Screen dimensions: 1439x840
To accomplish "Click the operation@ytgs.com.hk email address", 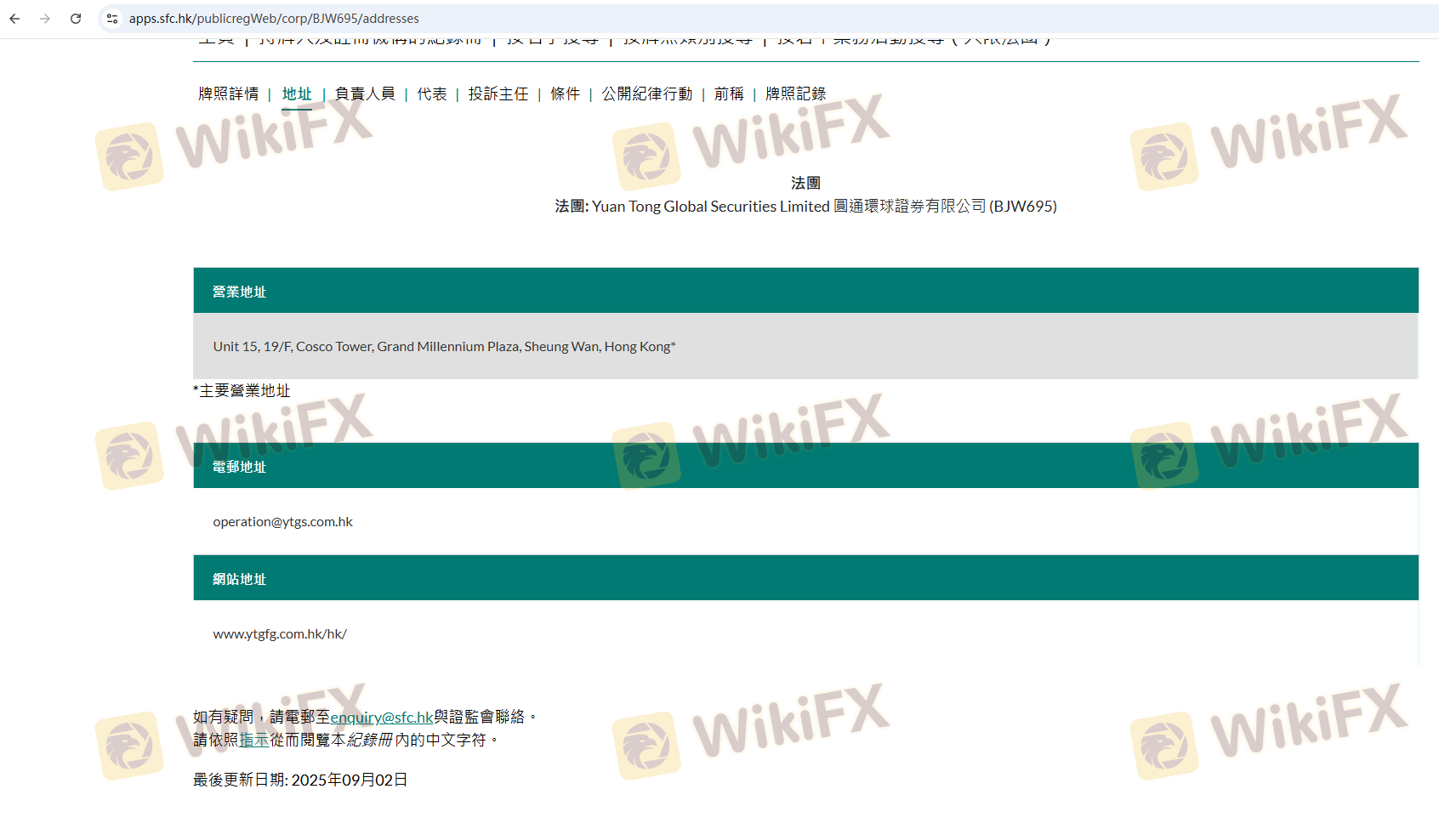I will [282, 522].
